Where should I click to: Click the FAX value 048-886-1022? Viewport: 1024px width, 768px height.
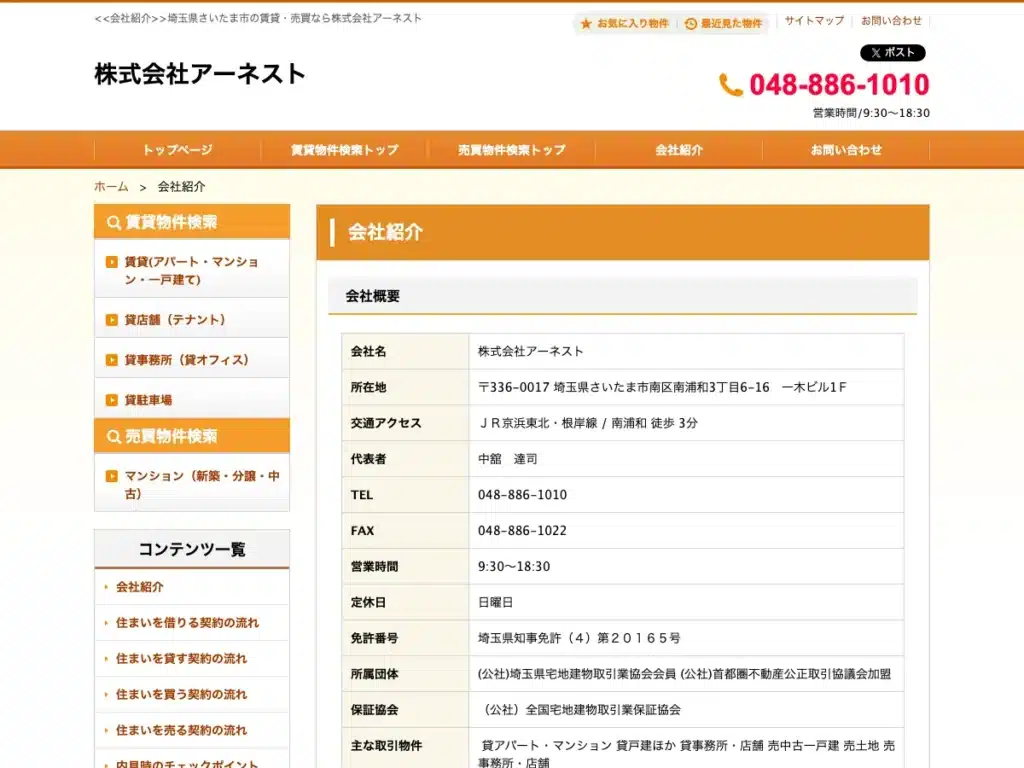click(x=522, y=531)
